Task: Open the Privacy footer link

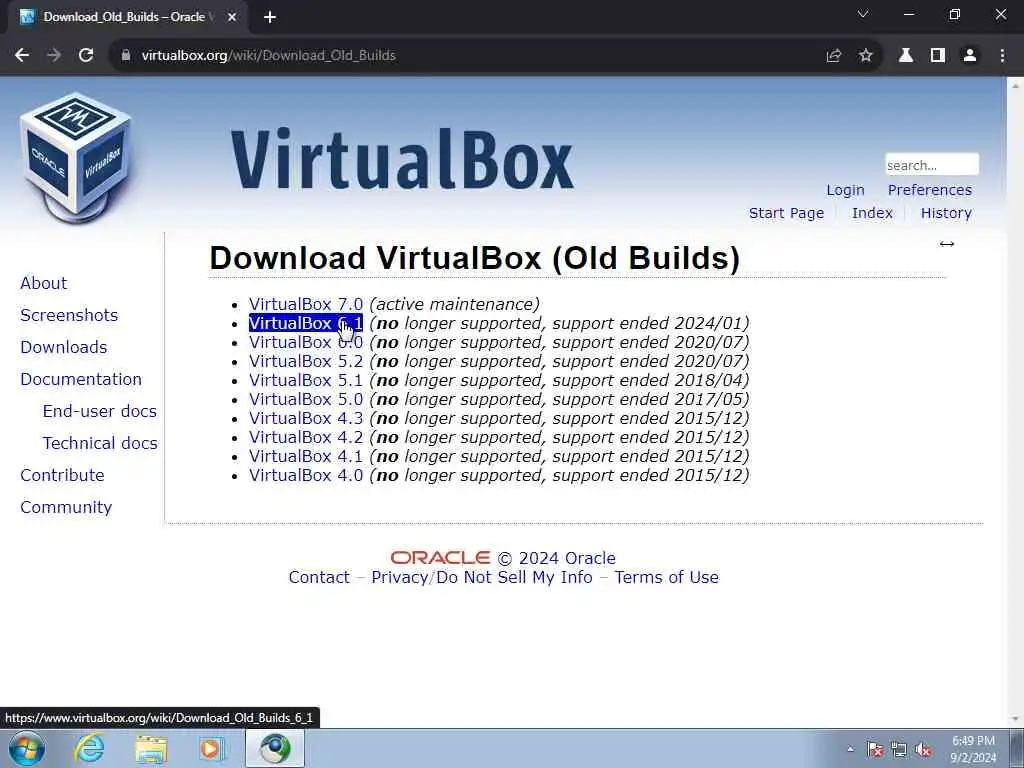Action: [x=399, y=577]
